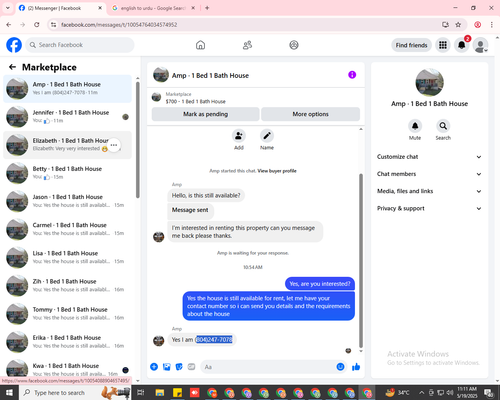Image resolution: width=500 pixels, height=400 pixels.
Task: Open the Carmel conversation
Action: point(67,229)
